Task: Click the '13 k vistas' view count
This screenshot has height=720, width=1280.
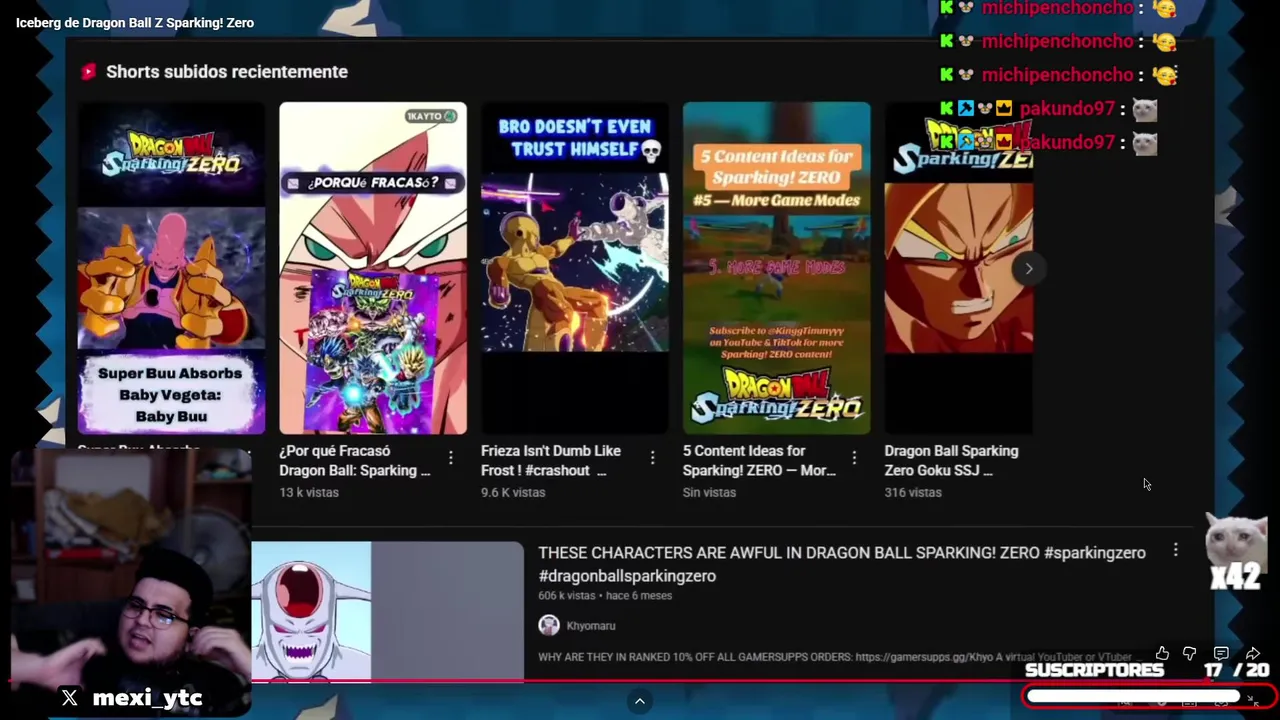Action: click(309, 492)
